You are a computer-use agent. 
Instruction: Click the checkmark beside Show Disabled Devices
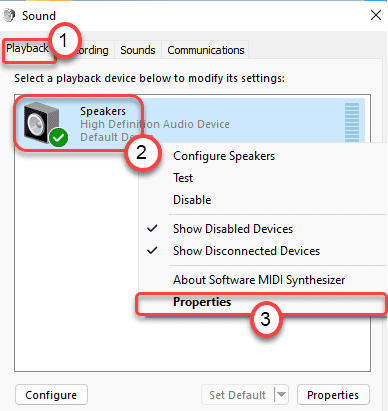(152, 228)
